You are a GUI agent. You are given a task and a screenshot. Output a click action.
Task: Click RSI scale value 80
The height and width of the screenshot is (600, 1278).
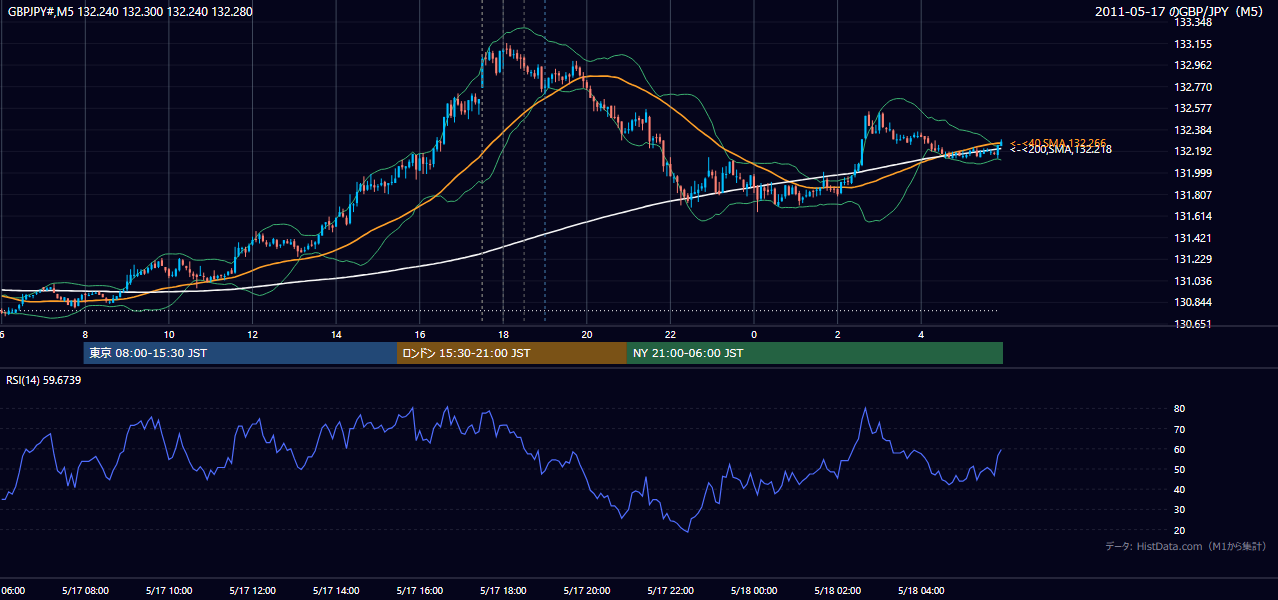pos(1180,409)
